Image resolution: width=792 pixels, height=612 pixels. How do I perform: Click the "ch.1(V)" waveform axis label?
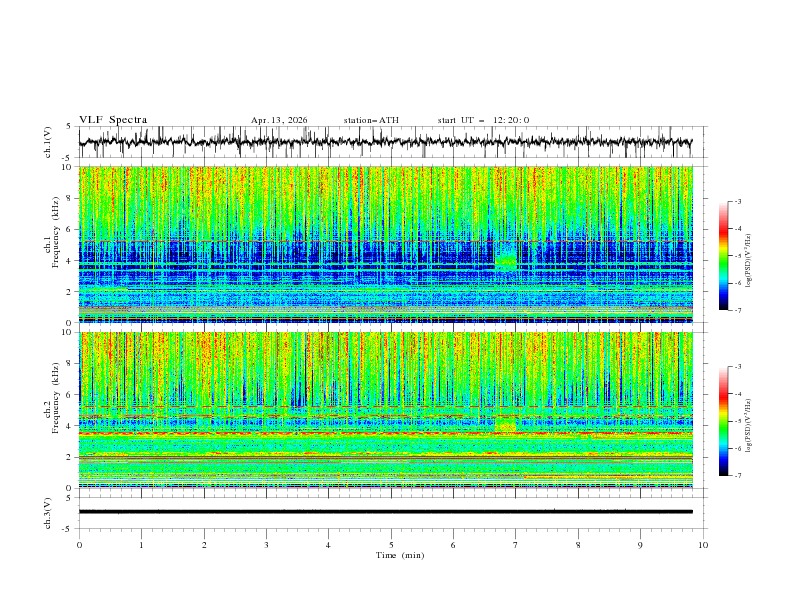coord(48,142)
